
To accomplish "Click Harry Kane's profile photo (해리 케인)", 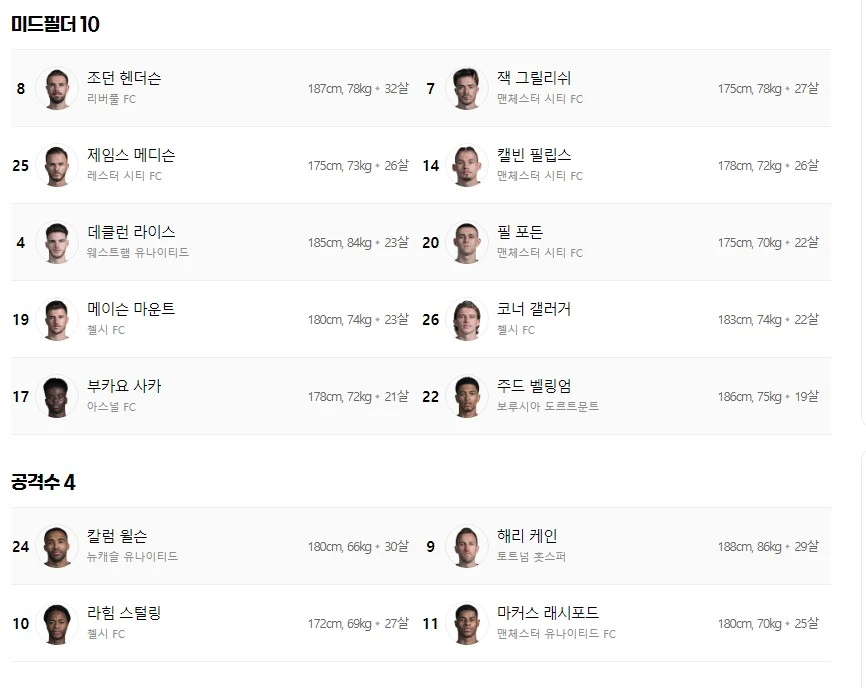I will (466, 547).
